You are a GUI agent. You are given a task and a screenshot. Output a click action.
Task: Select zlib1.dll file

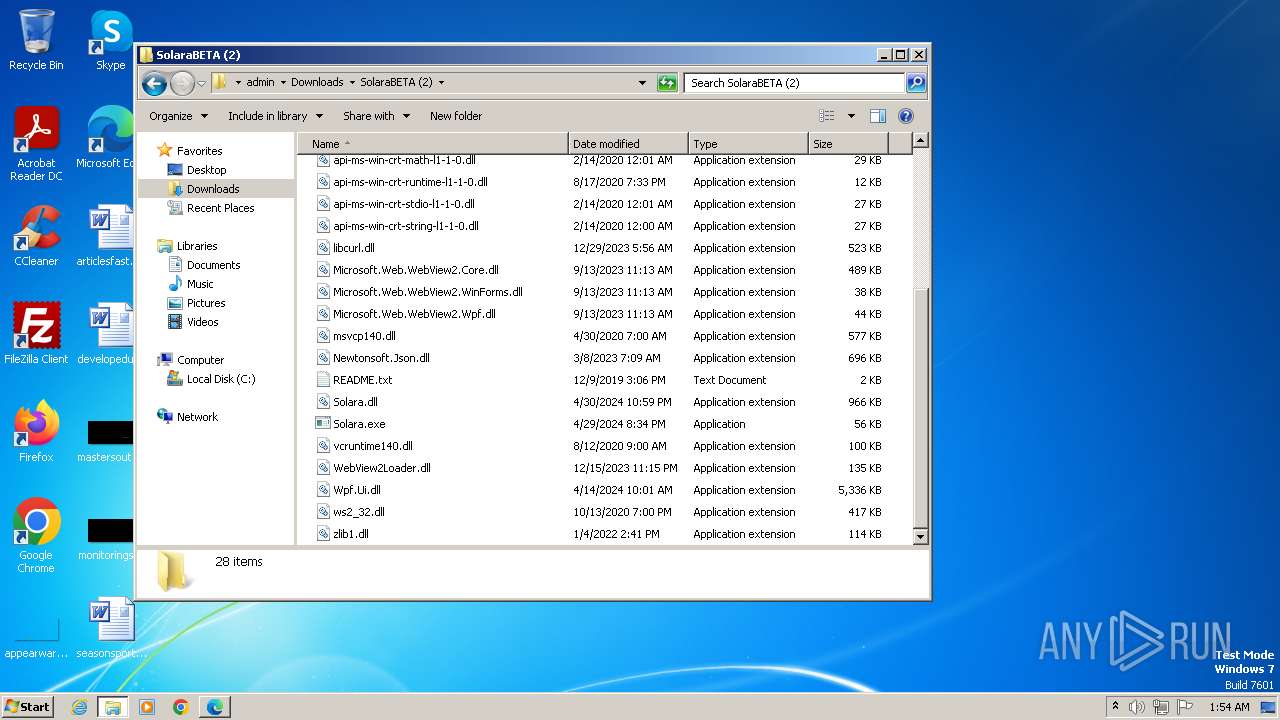pos(350,534)
